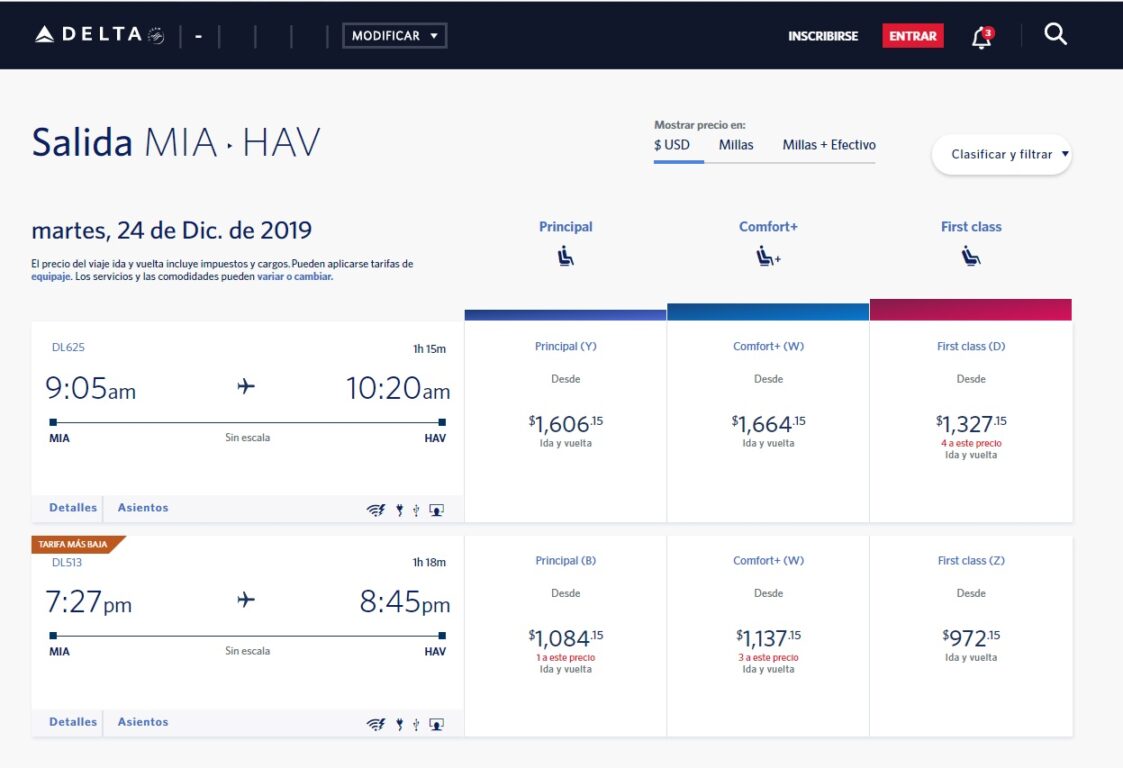
Task: Select First class (Z) fare $972.15
Action: (x=971, y=636)
